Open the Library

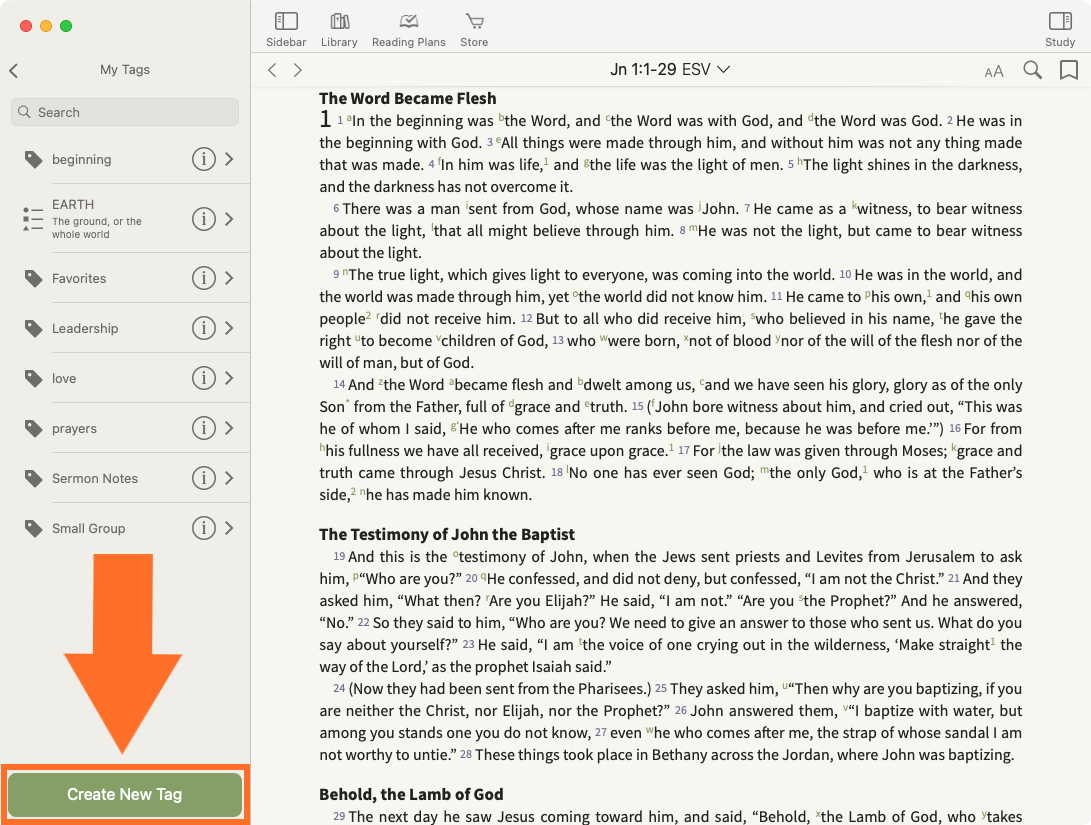point(340,22)
